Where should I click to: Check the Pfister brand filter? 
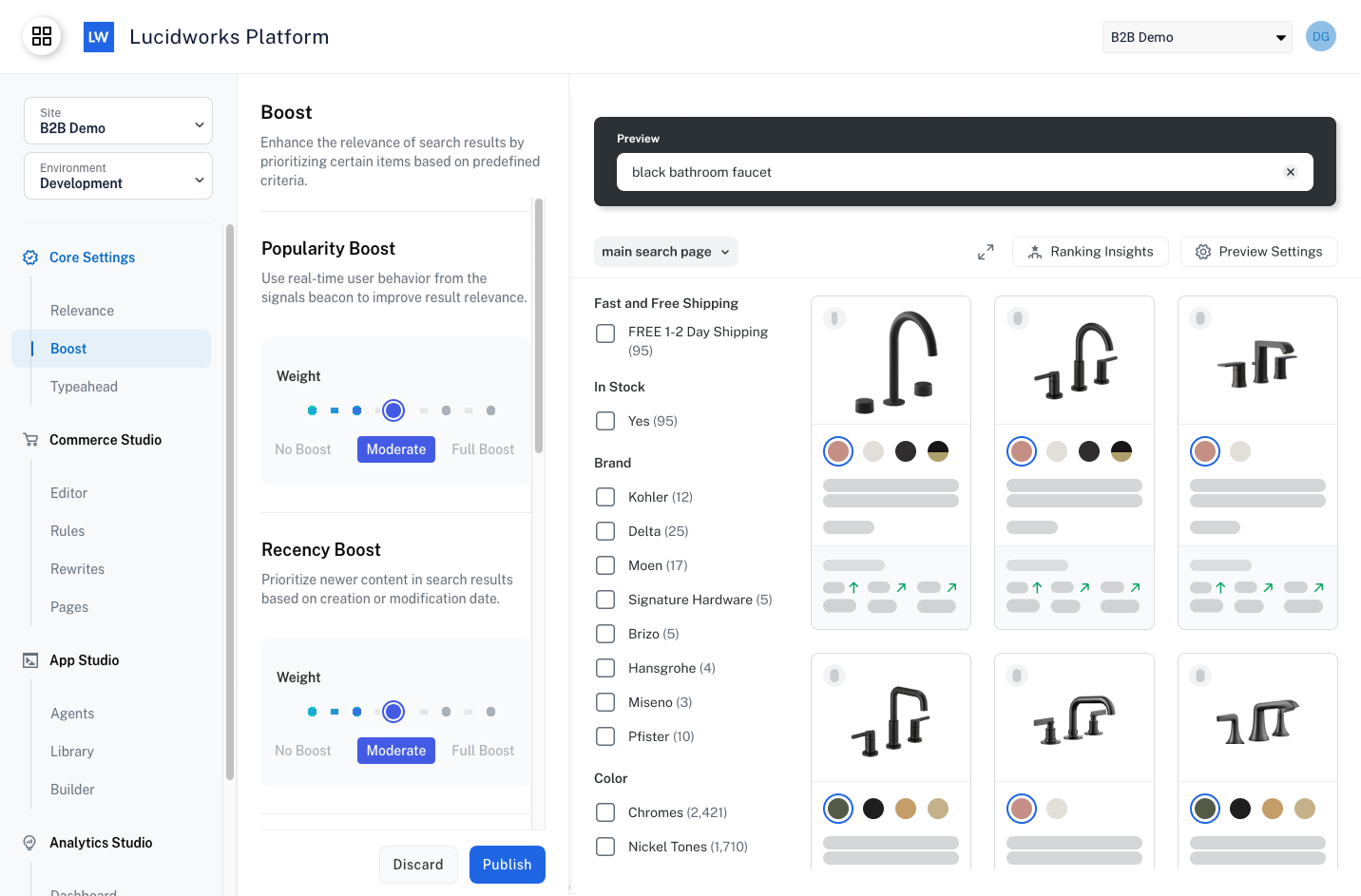pos(605,736)
